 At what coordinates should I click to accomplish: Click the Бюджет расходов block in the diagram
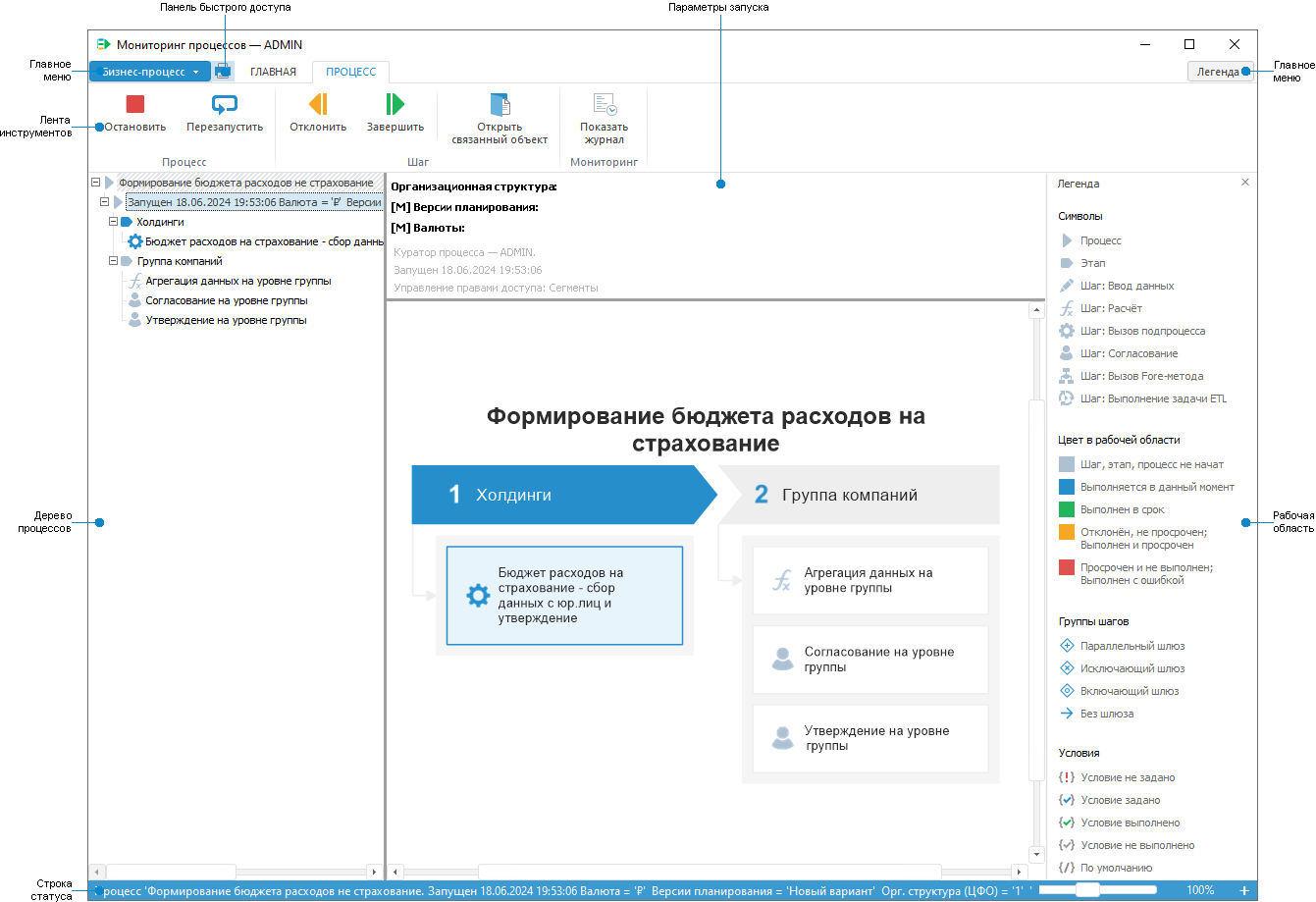[564, 595]
